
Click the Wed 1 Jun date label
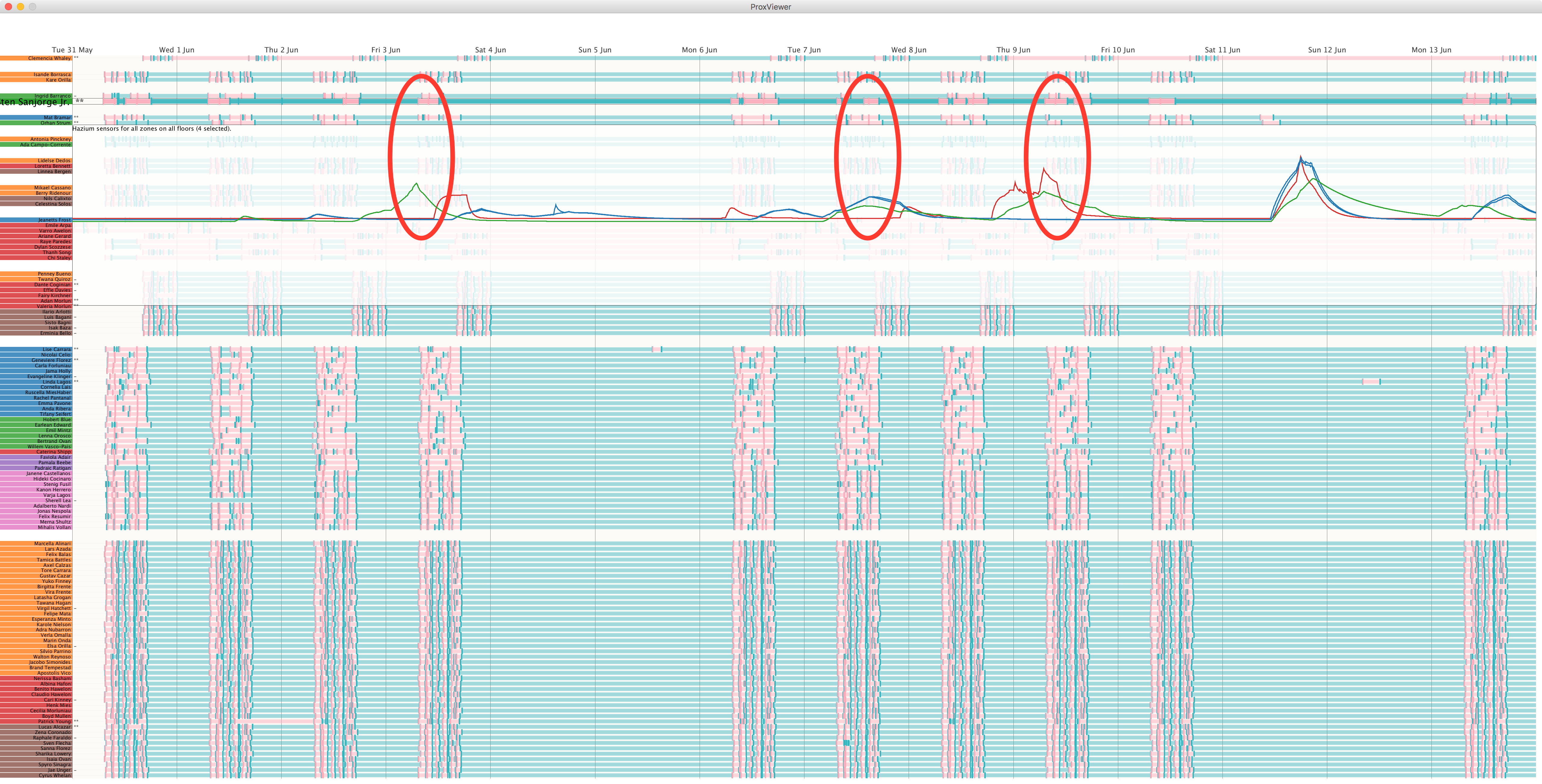click(x=176, y=50)
